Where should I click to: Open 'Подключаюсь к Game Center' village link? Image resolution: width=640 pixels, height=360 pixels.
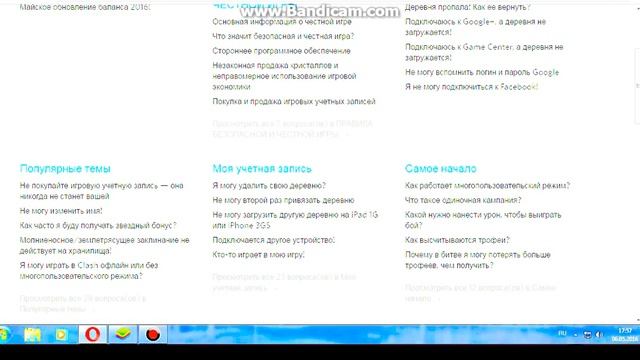click(x=484, y=52)
